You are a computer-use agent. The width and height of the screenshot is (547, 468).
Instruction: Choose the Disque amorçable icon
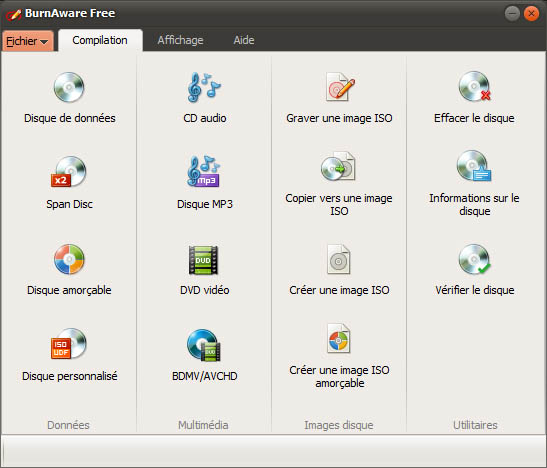coord(69,259)
